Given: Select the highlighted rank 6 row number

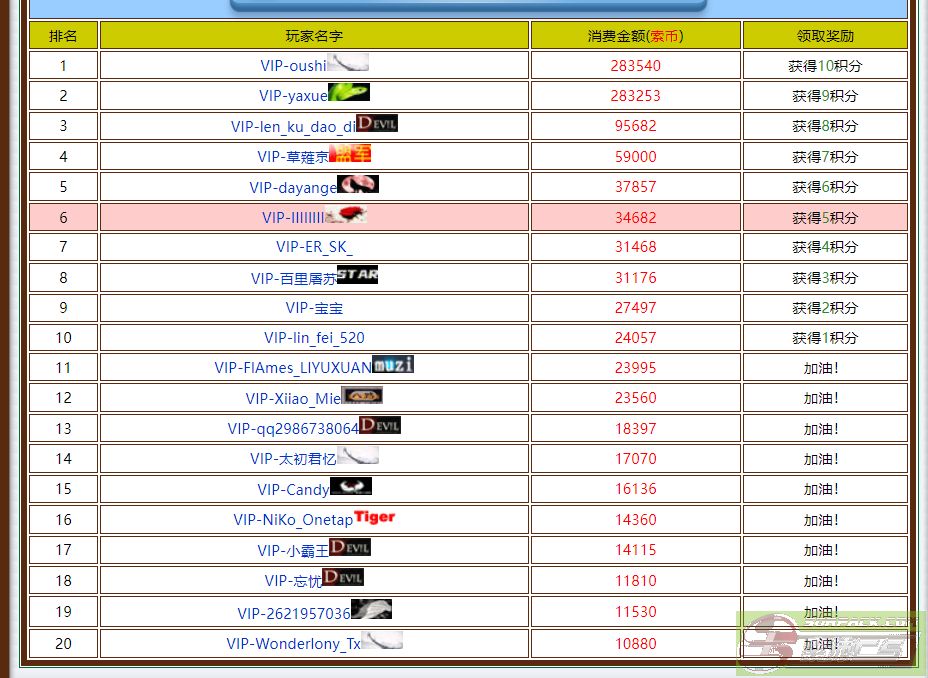Looking at the screenshot, I should click(64, 217).
